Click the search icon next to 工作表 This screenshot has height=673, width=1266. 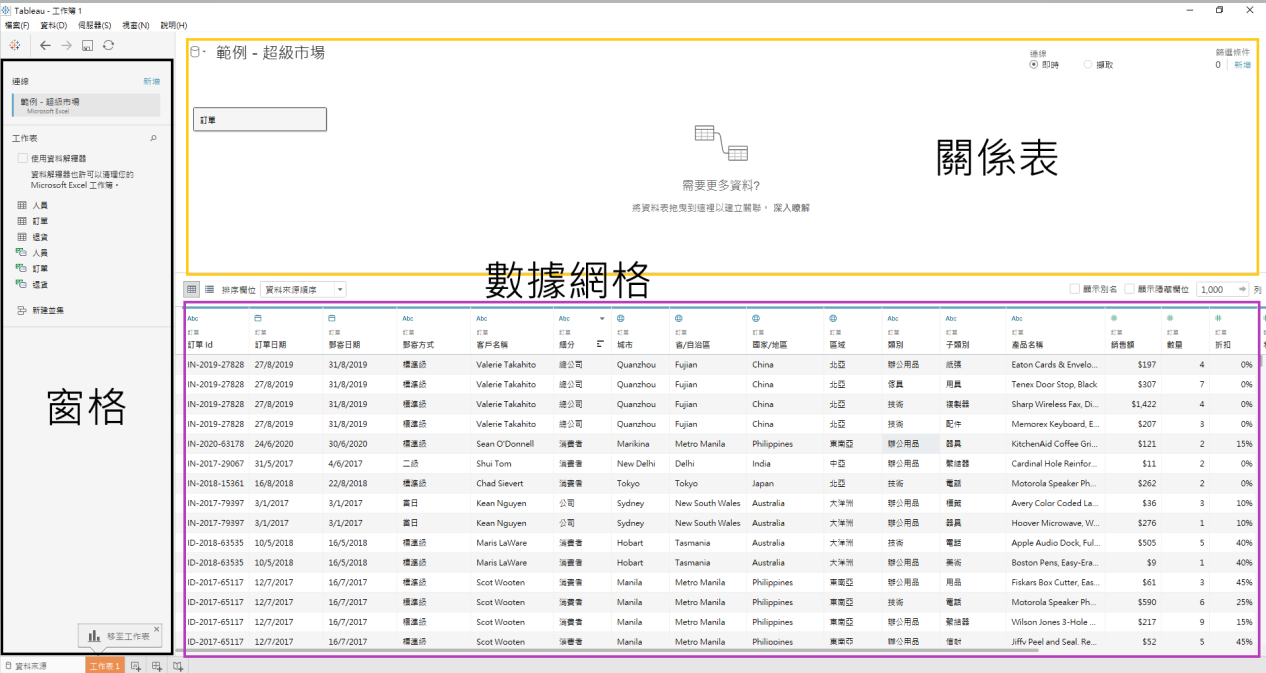pos(153,139)
